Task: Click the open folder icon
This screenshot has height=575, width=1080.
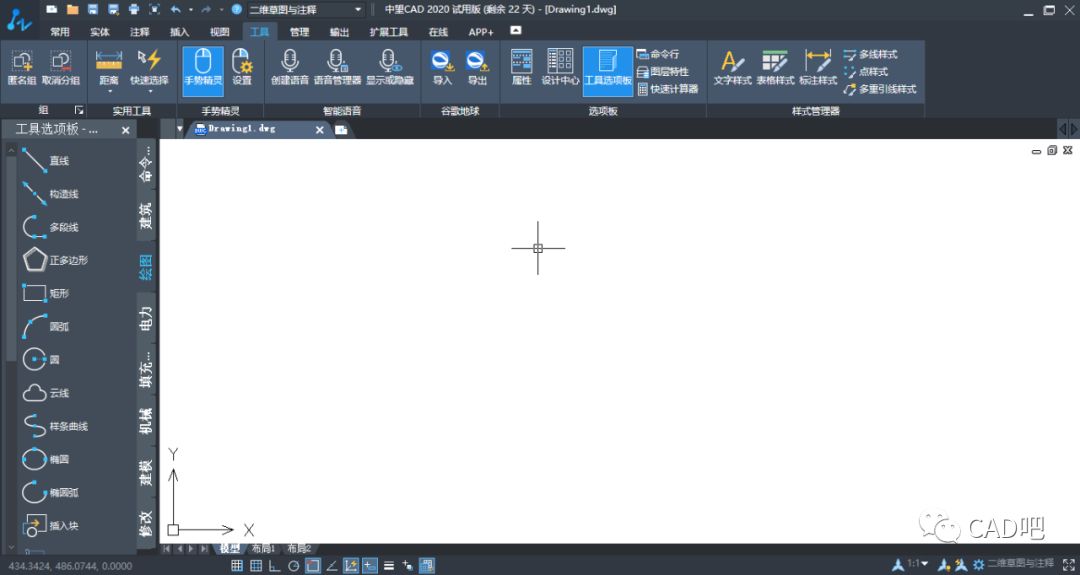Action: tap(72, 10)
